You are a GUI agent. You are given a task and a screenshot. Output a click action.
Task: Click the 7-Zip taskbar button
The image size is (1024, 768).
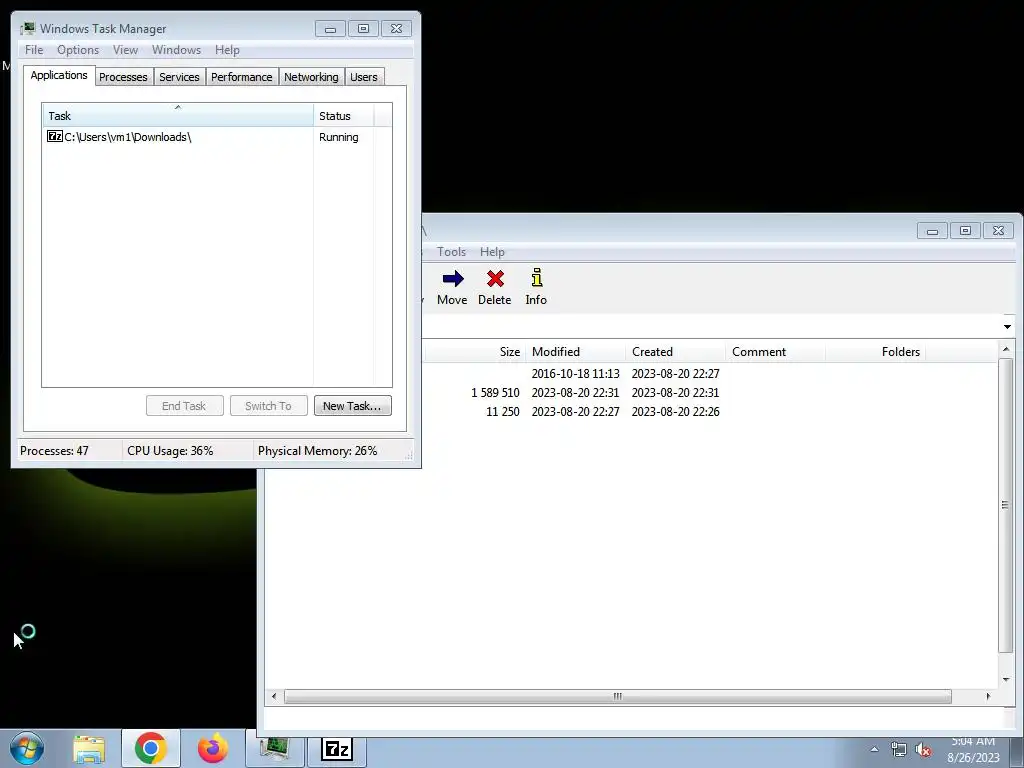click(x=337, y=748)
